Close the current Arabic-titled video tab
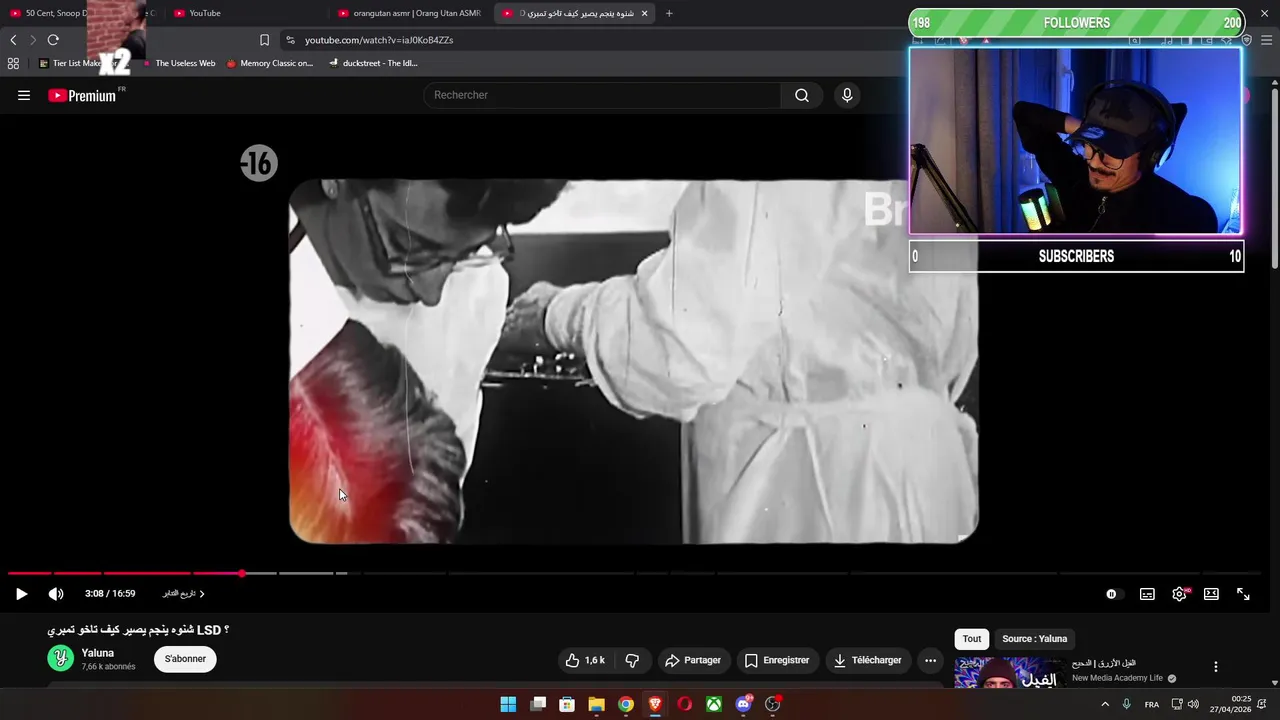Image resolution: width=1280 pixels, height=720 pixels. click(x=644, y=13)
